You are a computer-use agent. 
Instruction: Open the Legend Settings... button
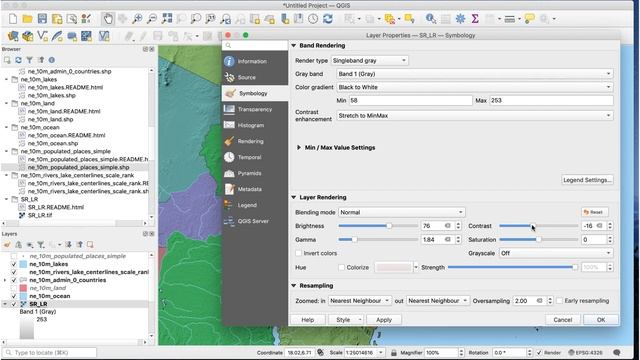point(587,180)
